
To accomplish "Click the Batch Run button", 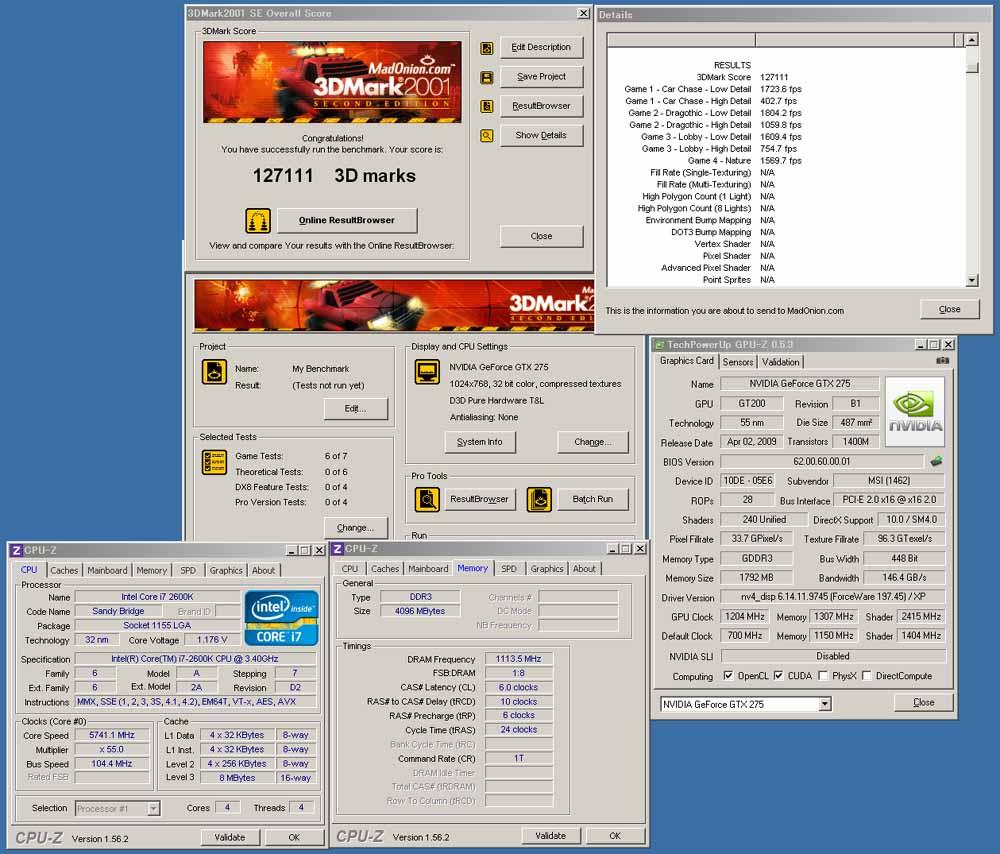I will (x=592, y=499).
